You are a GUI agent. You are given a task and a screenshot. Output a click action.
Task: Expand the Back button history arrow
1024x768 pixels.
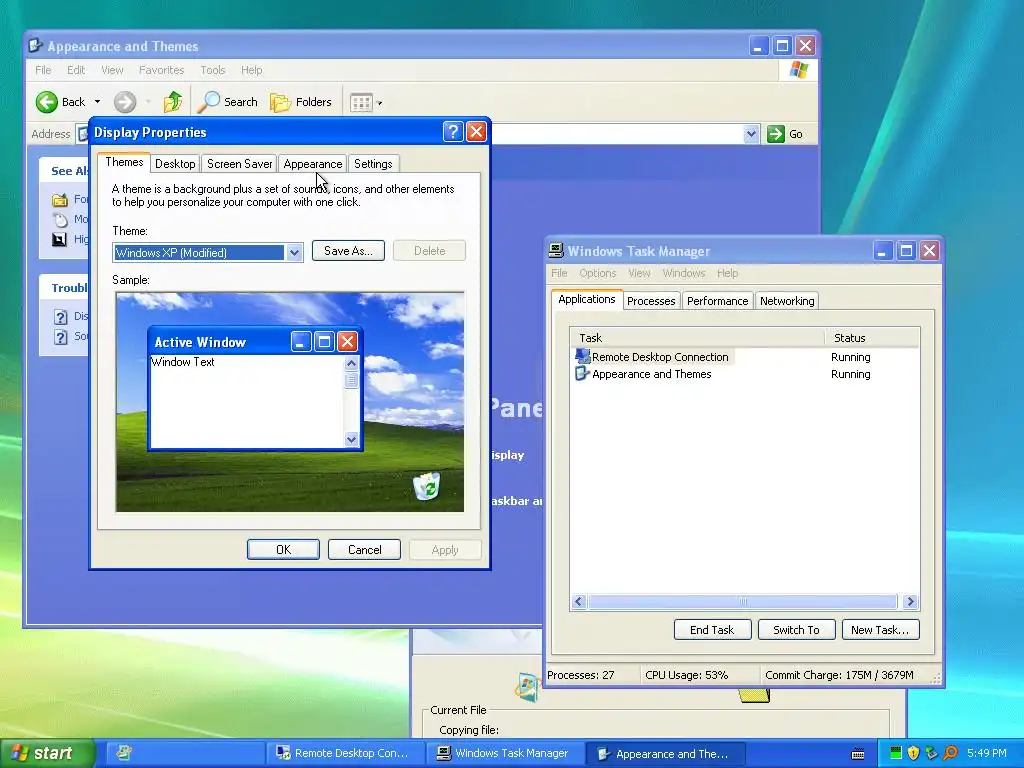[x=97, y=102]
